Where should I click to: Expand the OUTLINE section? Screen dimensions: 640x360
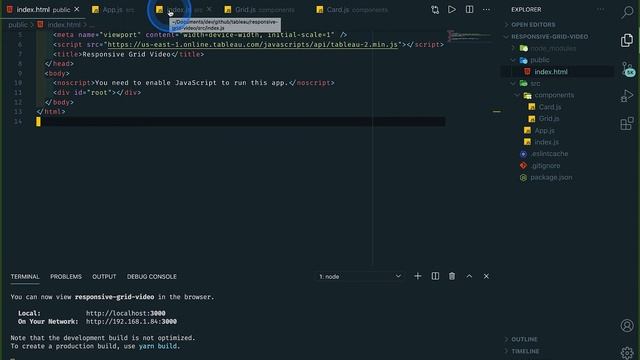[x=524, y=339]
